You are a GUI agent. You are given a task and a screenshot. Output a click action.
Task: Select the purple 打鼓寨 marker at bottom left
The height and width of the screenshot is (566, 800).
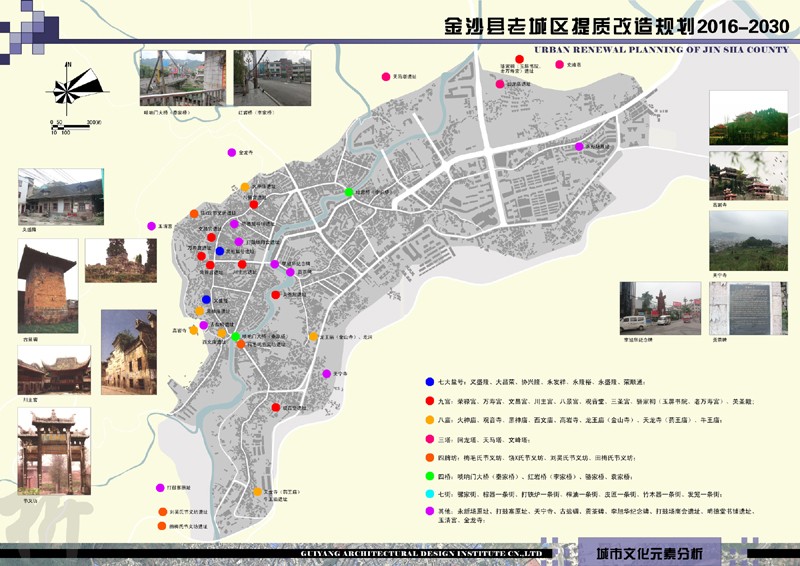[160, 488]
